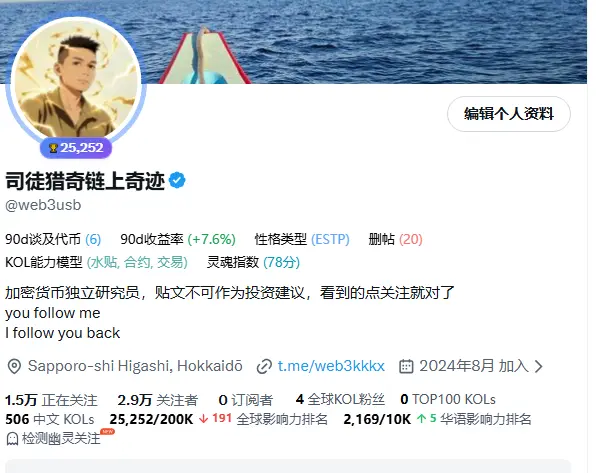Click 编辑个人资料 button
Viewport: 596px width, 473px height.
(509, 114)
